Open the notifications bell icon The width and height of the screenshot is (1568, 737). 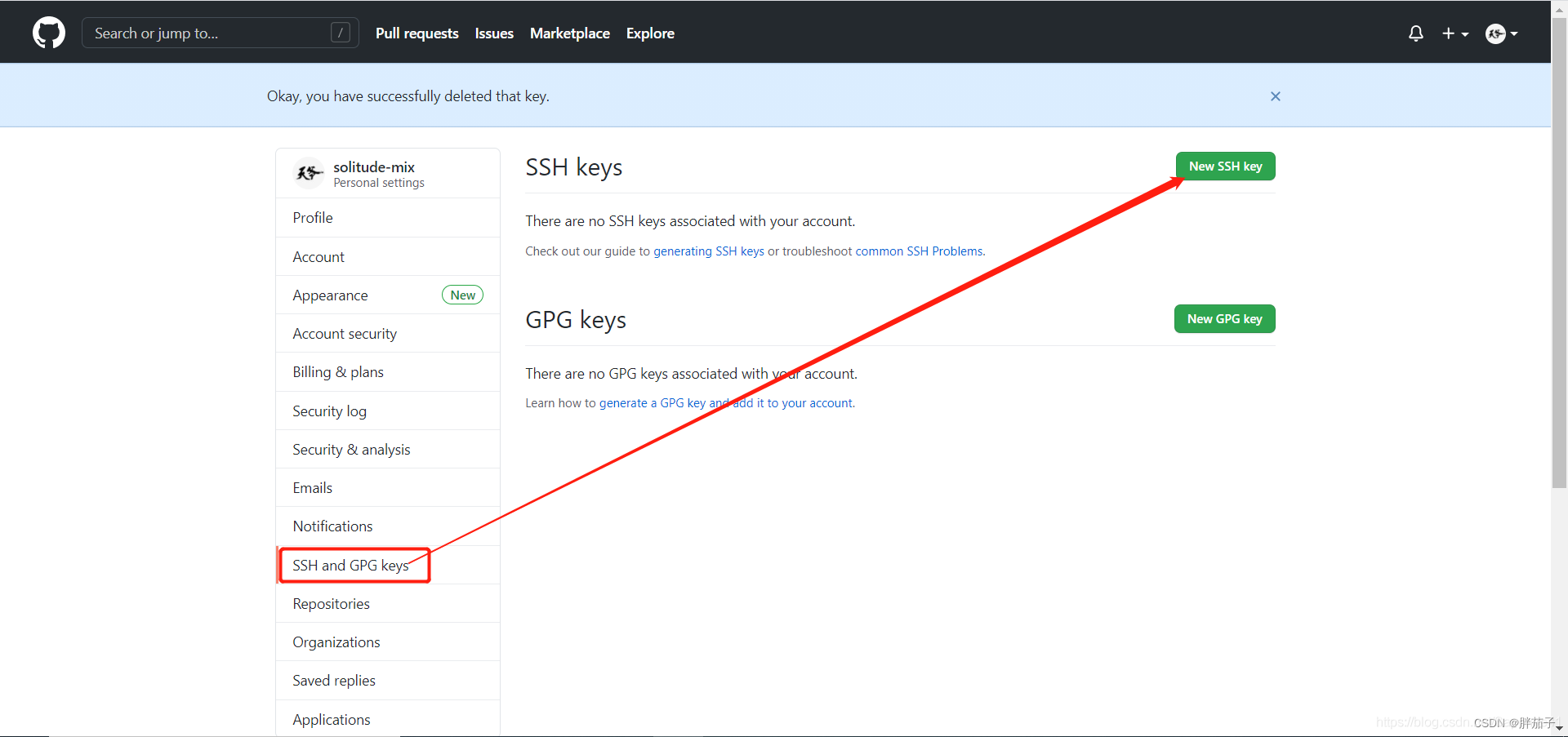pyautogui.click(x=1416, y=33)
